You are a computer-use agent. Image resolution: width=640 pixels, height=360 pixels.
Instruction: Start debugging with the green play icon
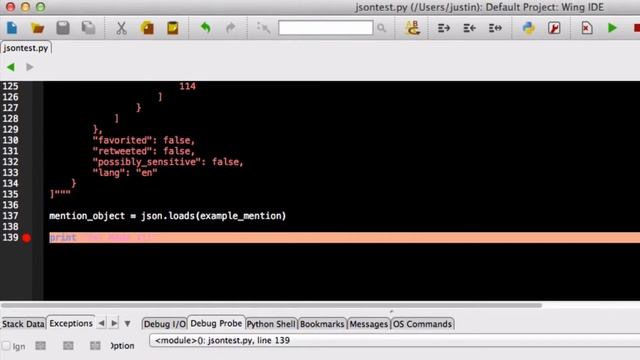tap(612, 28)
